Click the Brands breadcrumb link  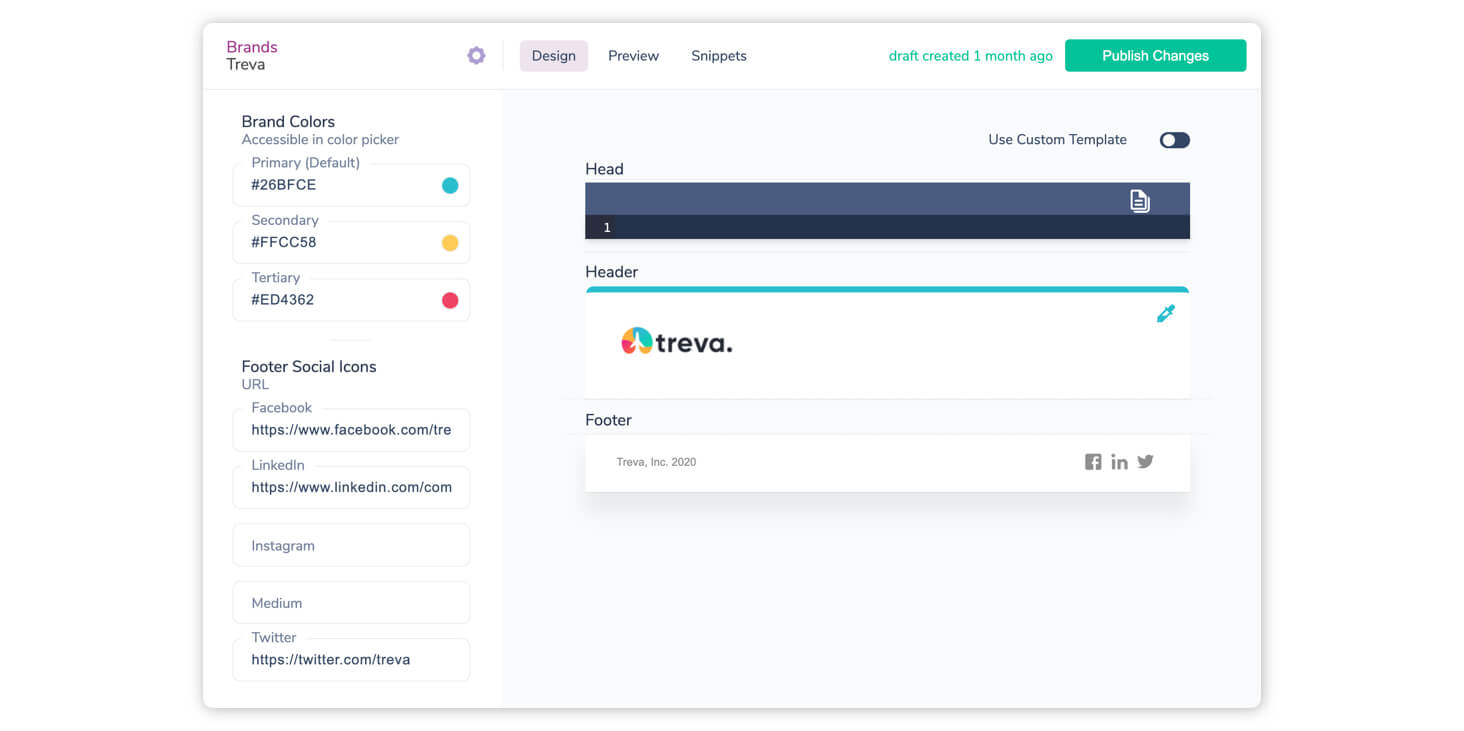[x=252, y=47]
